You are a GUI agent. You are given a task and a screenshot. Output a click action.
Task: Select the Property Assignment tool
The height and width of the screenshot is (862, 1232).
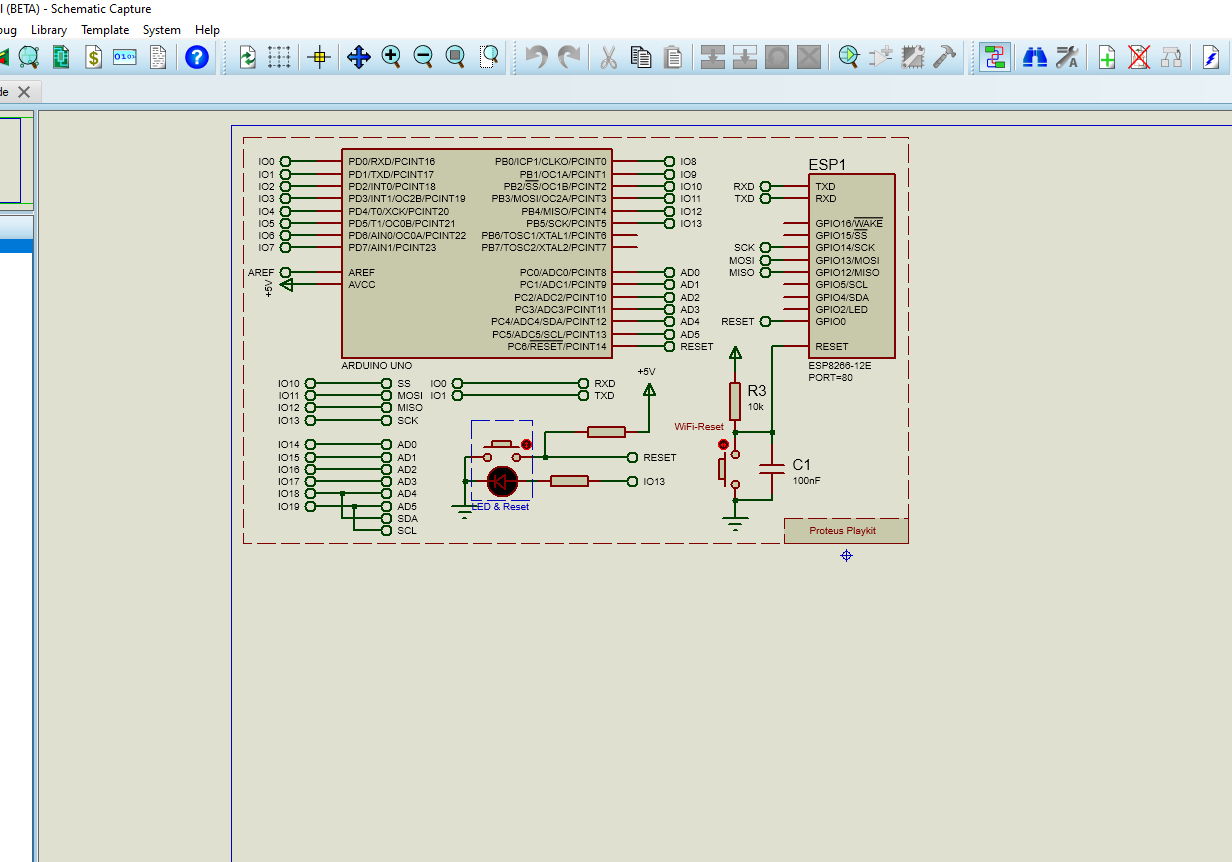[x=1067, y=57]
